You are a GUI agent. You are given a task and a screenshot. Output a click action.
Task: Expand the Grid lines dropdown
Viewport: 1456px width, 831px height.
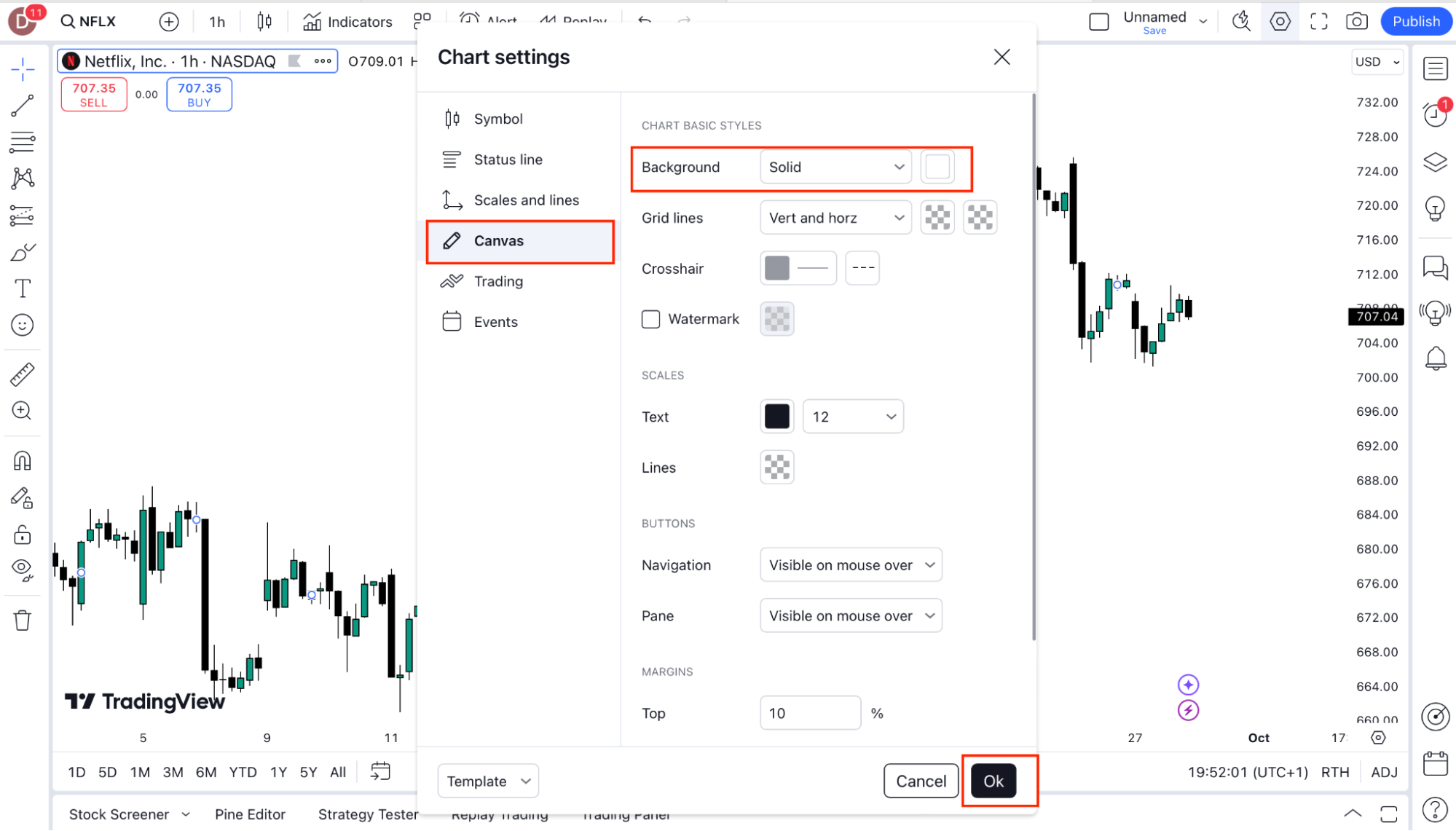(x=835, y=218)
